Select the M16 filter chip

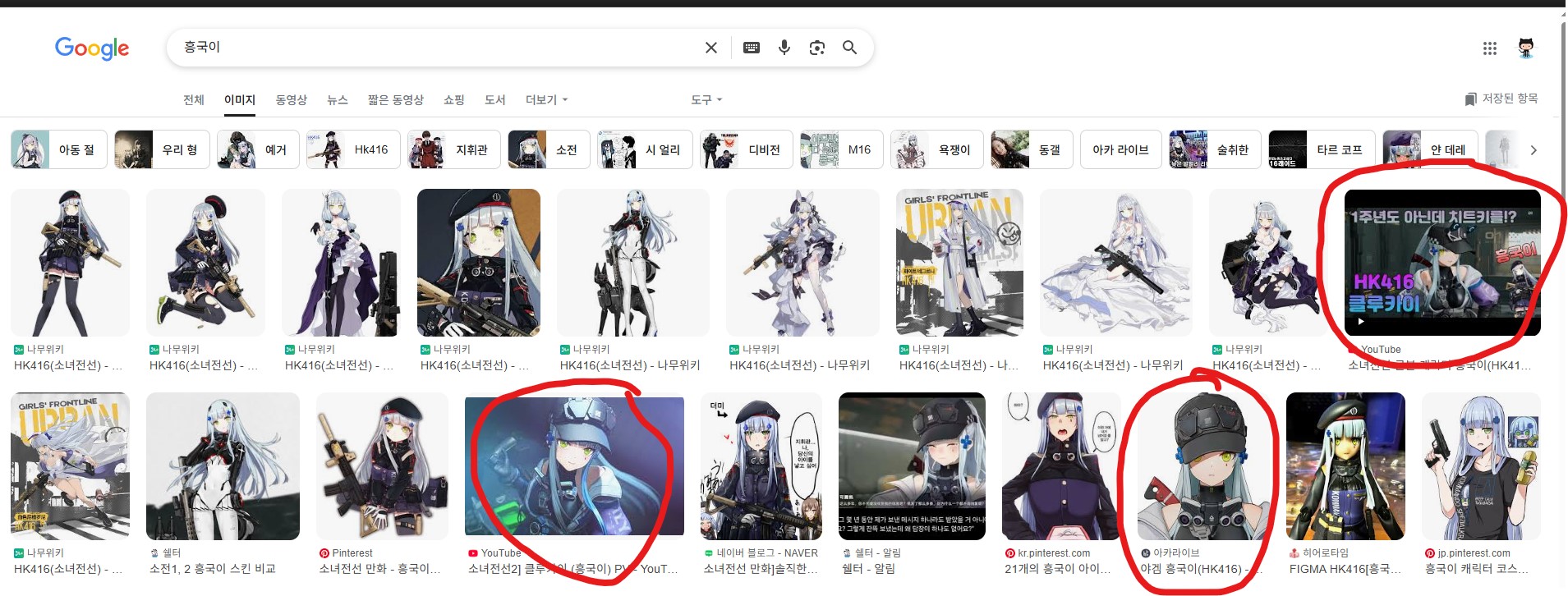(x=842, y=149)
